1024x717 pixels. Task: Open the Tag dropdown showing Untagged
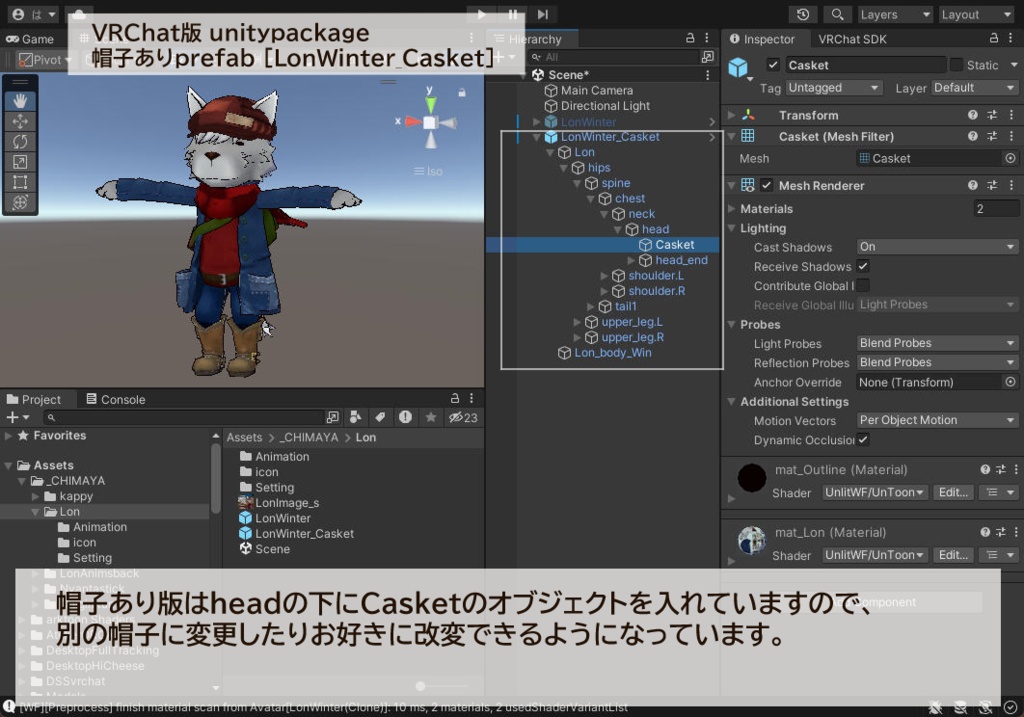tap(834, 88)
